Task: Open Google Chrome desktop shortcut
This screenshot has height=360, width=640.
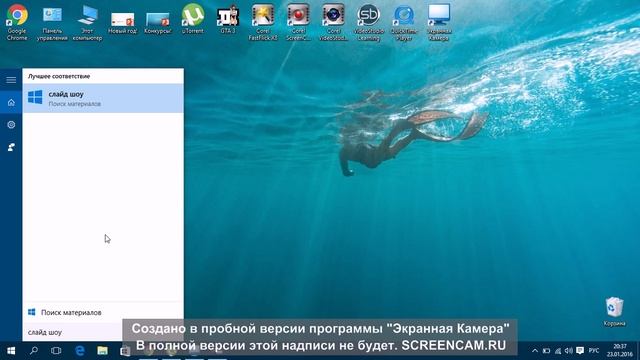Action: coord(17,22)
